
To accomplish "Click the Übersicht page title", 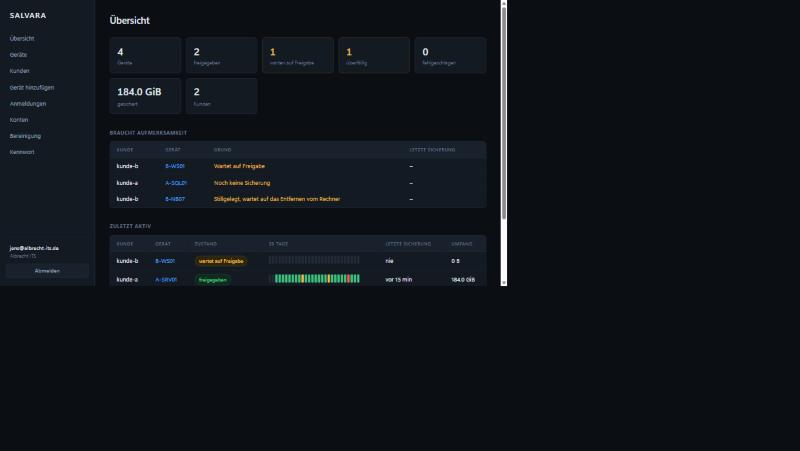I will click(130, 20).
